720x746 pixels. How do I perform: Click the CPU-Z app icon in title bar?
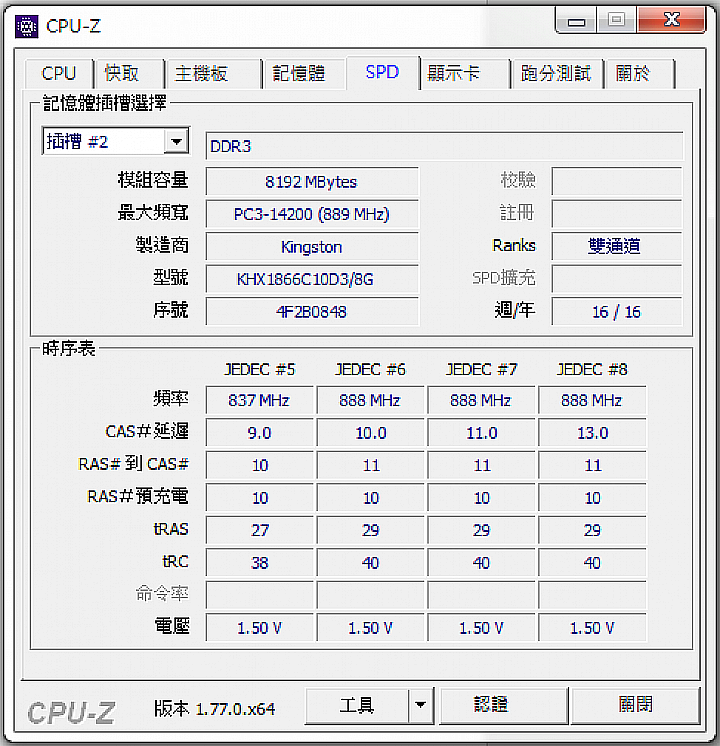26,26
